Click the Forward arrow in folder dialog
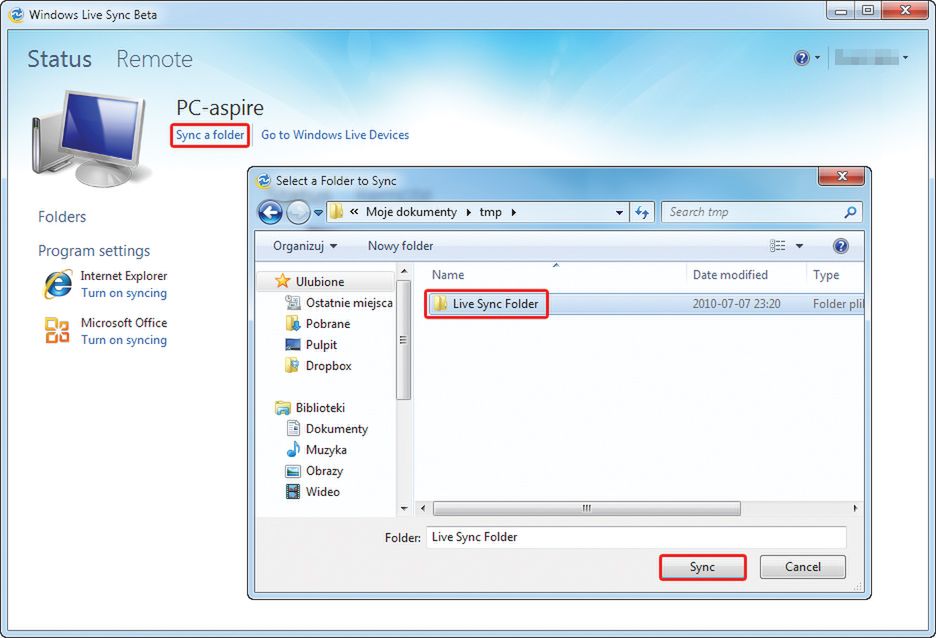This screenshot has height=638, width=936. click(298, 212)
